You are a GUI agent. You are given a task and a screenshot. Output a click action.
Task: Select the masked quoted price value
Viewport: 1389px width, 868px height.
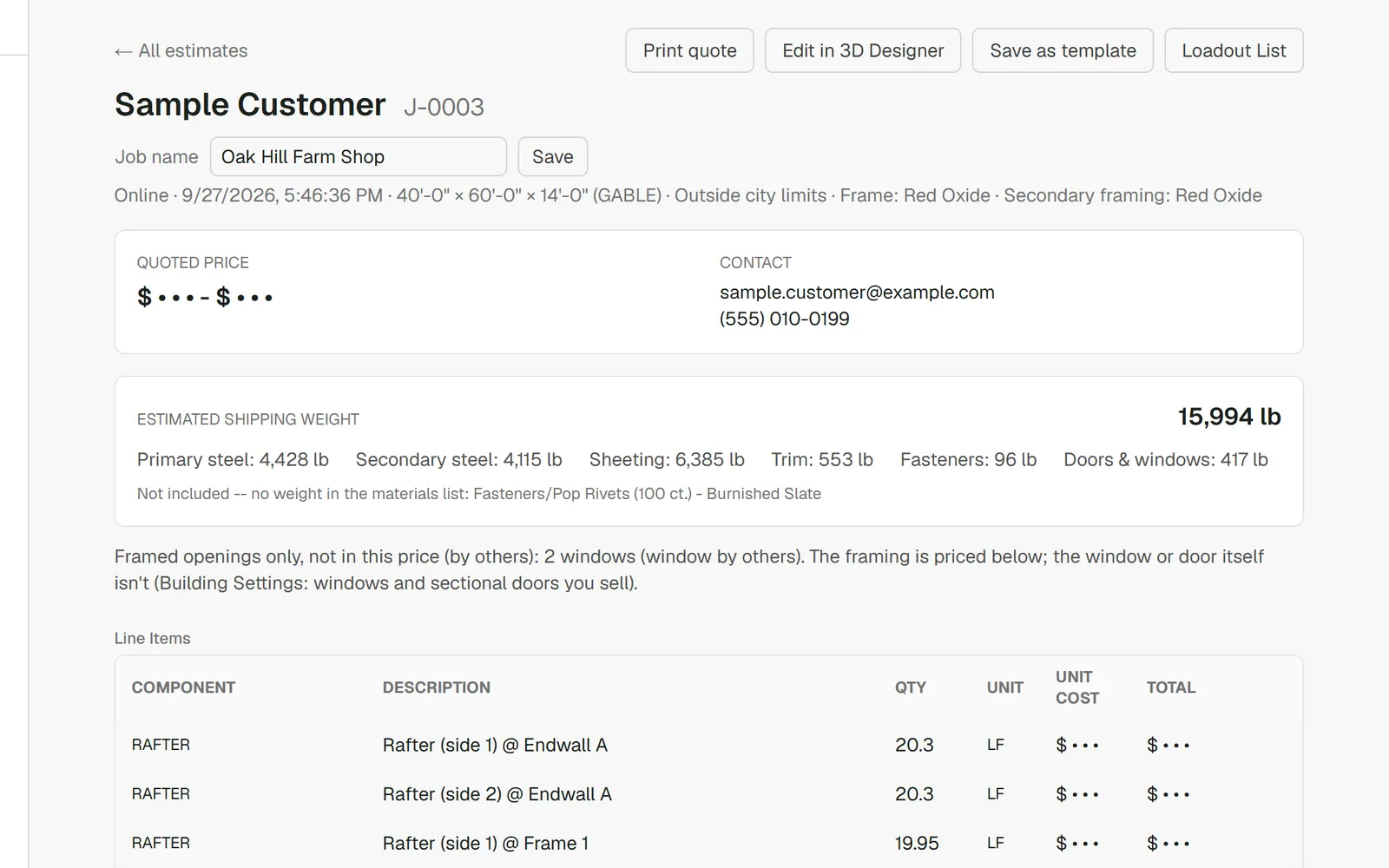(206, 297)
